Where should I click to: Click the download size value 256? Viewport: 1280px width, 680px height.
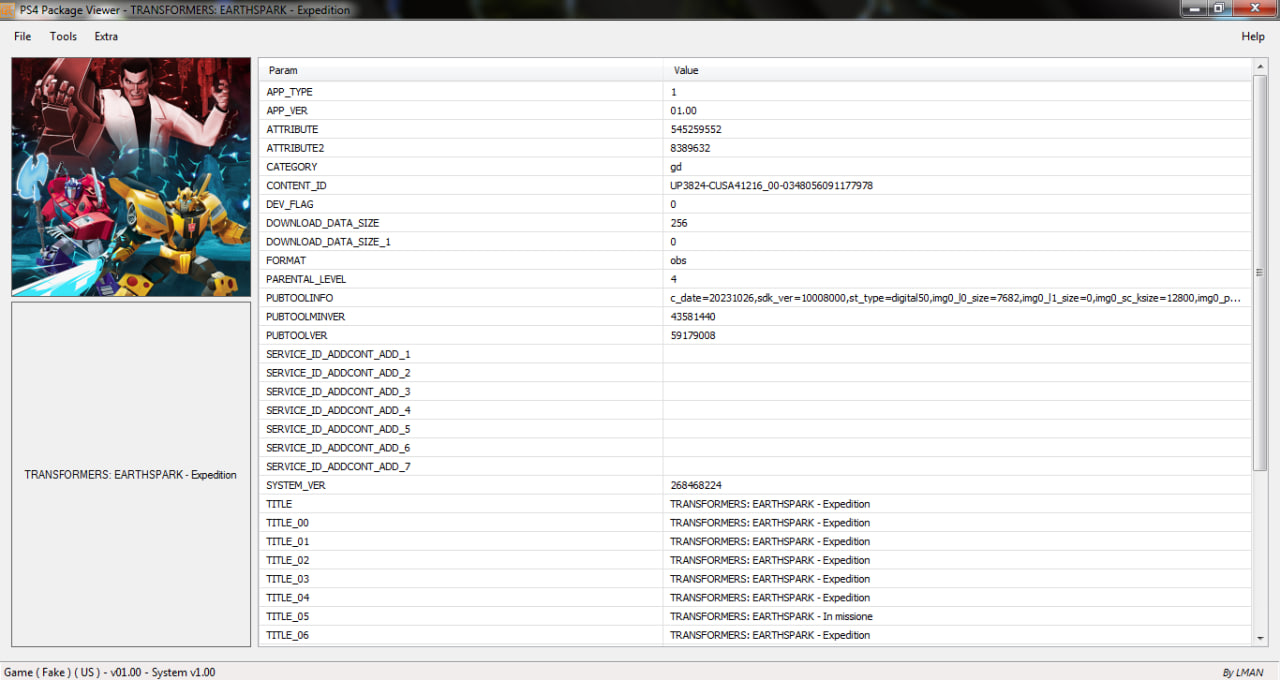pos(679,223)
